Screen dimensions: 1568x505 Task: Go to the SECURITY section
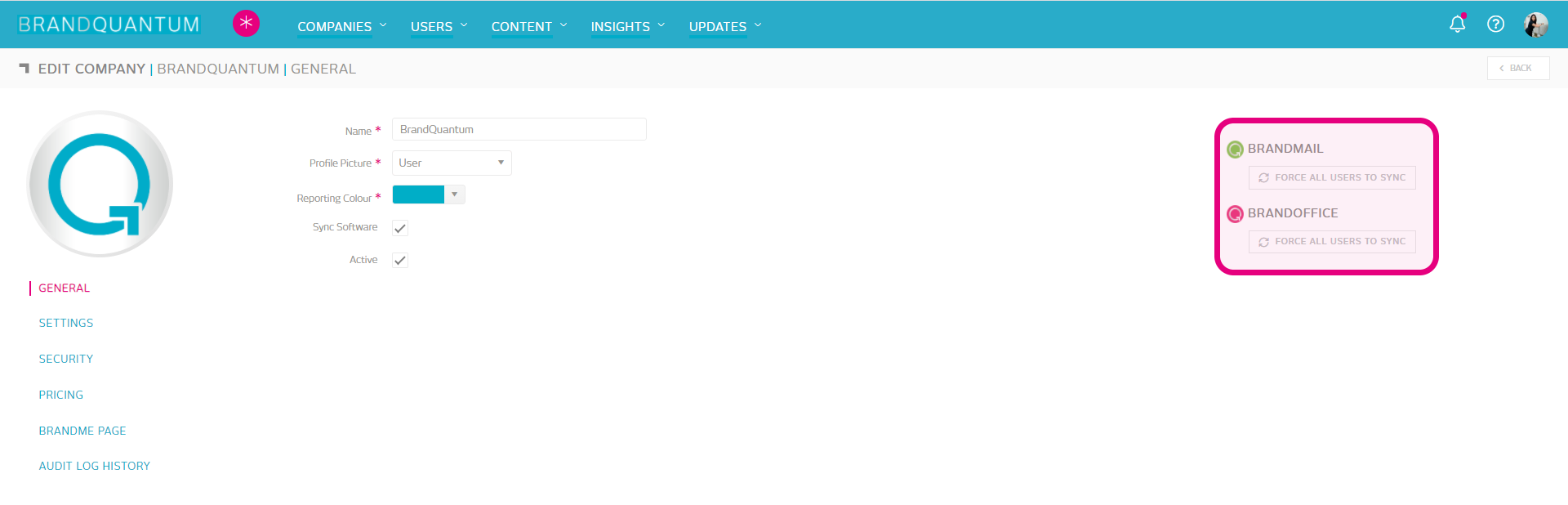pos(66,360)
